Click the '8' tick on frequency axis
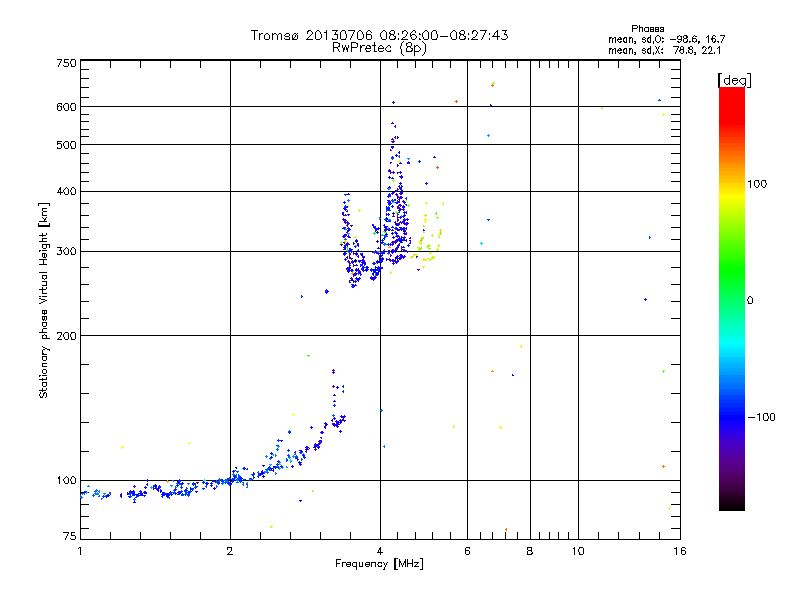Image resolution: width=800 pixels, height=600 pixels. click(530, 551)
